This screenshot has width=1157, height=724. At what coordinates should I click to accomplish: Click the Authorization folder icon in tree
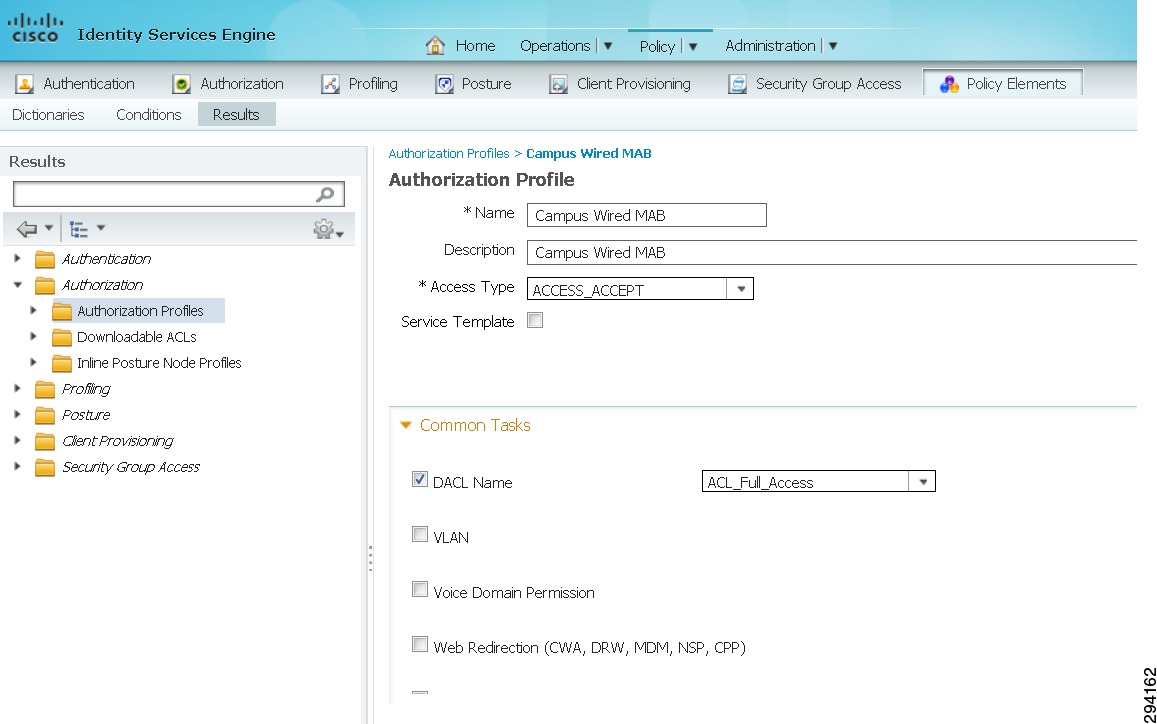tap(45, 285)
